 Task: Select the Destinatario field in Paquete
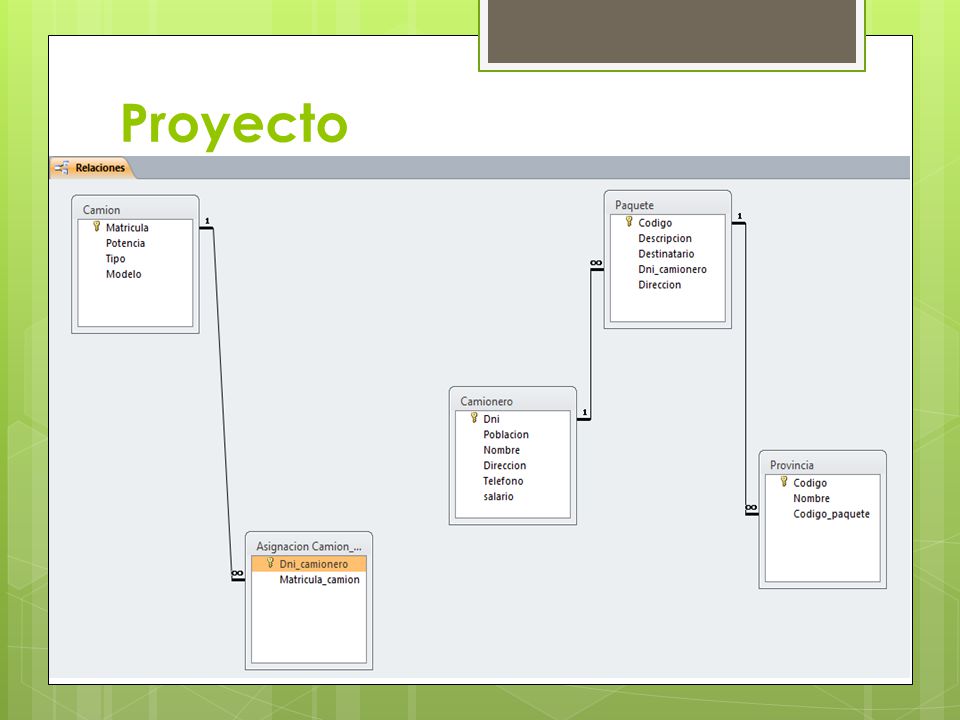667,253
